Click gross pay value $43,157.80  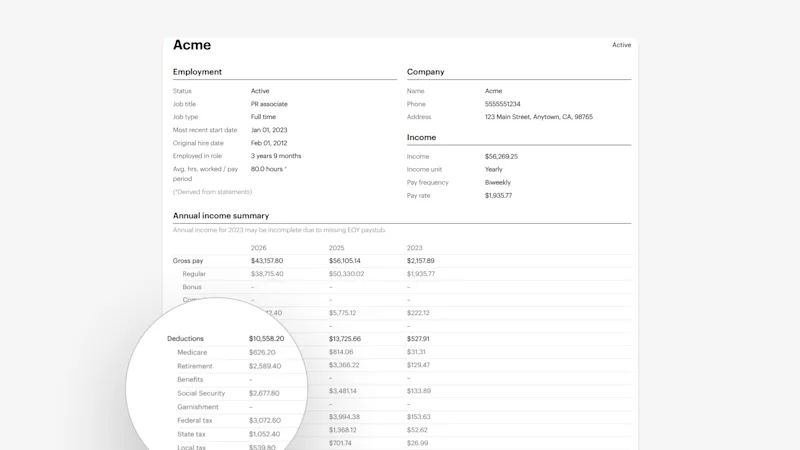(x=267, y=261)
